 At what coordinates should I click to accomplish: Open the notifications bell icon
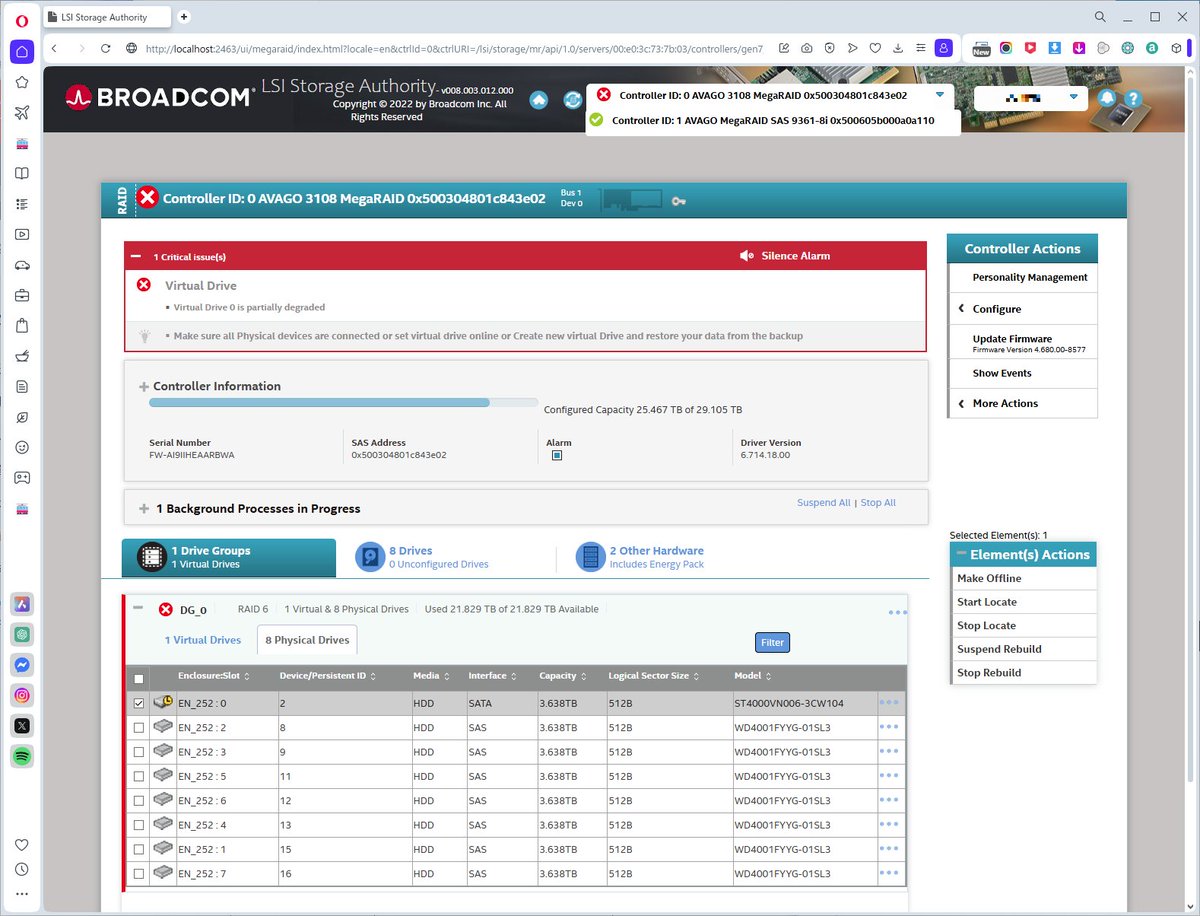(x=1107, y=98)
